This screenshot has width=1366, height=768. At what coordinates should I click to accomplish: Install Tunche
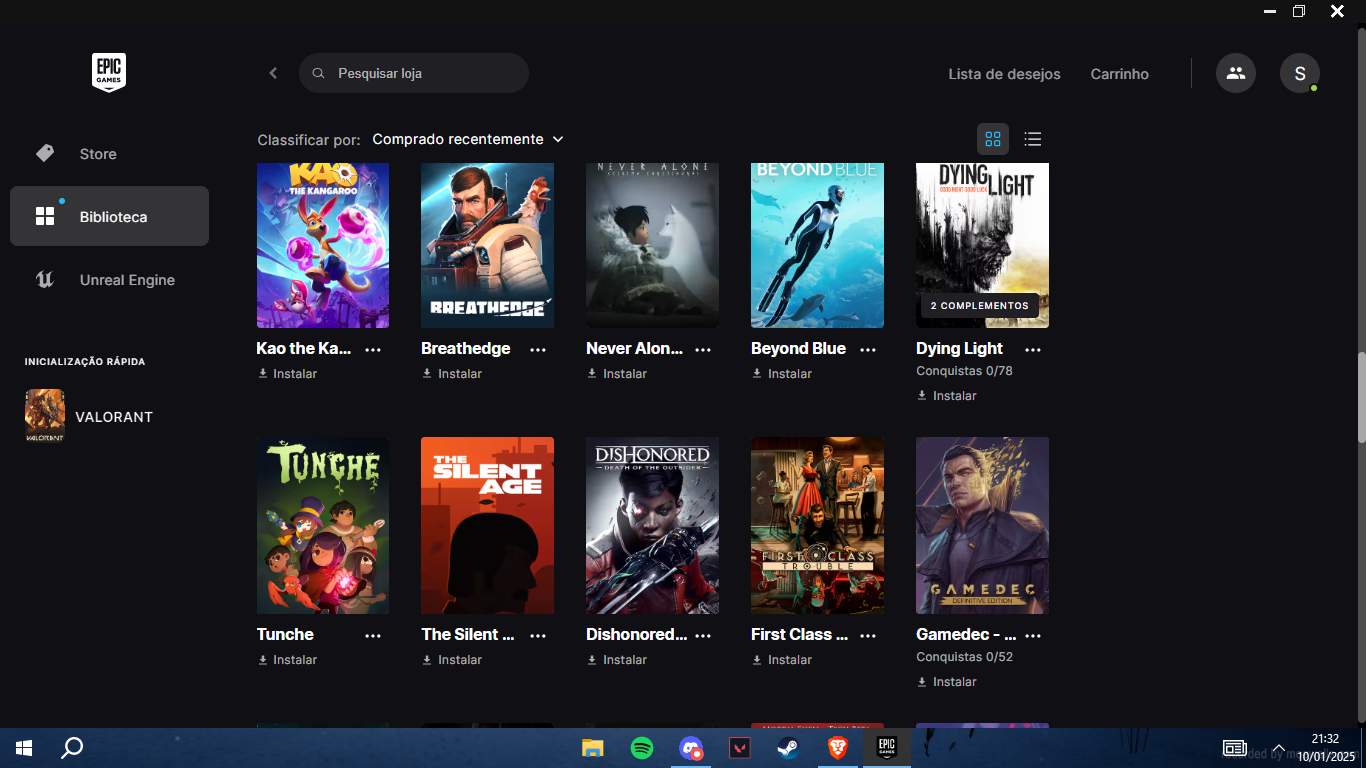point(287,660)
